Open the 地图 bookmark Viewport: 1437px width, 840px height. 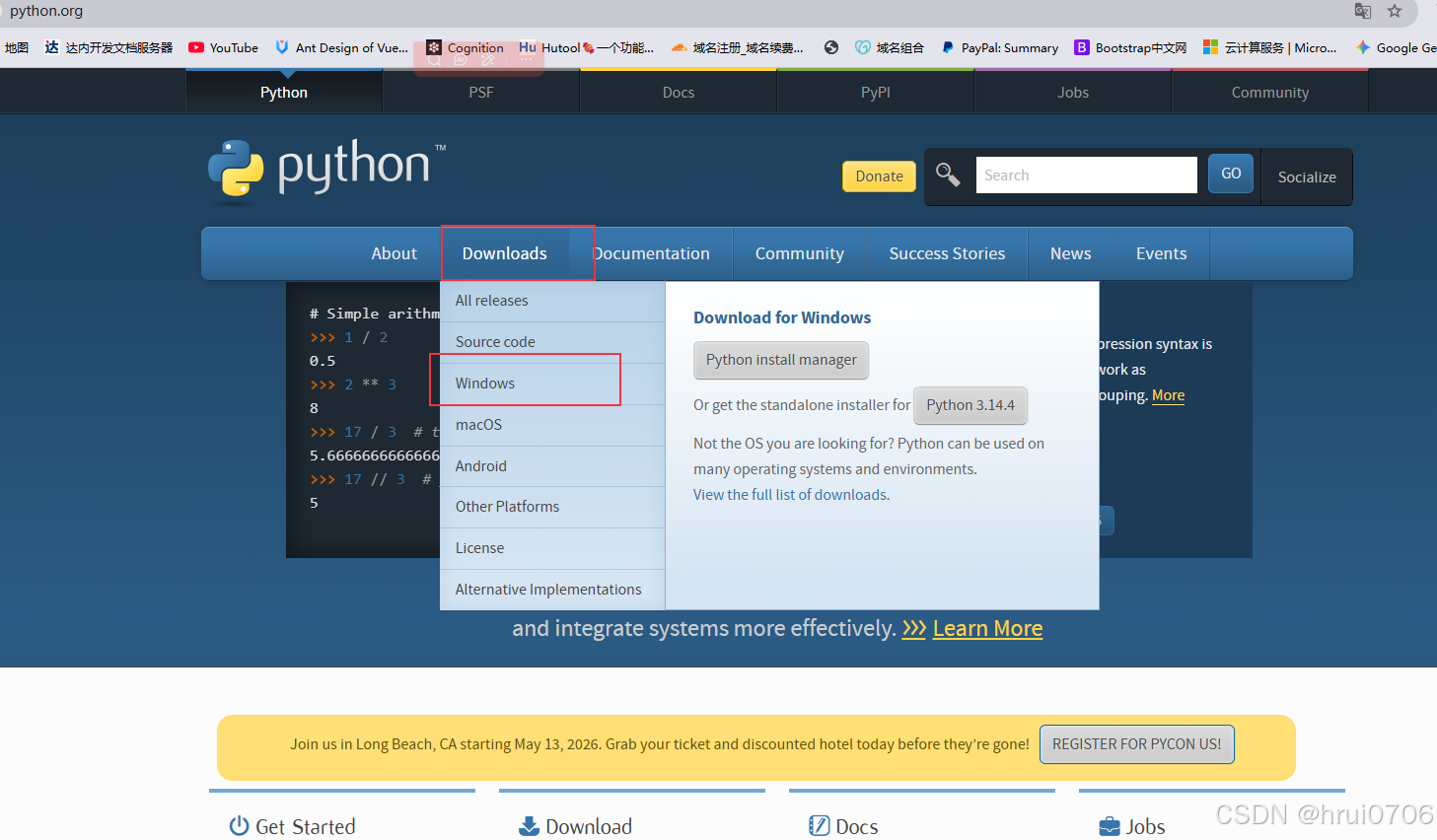[x=17, y=47]
